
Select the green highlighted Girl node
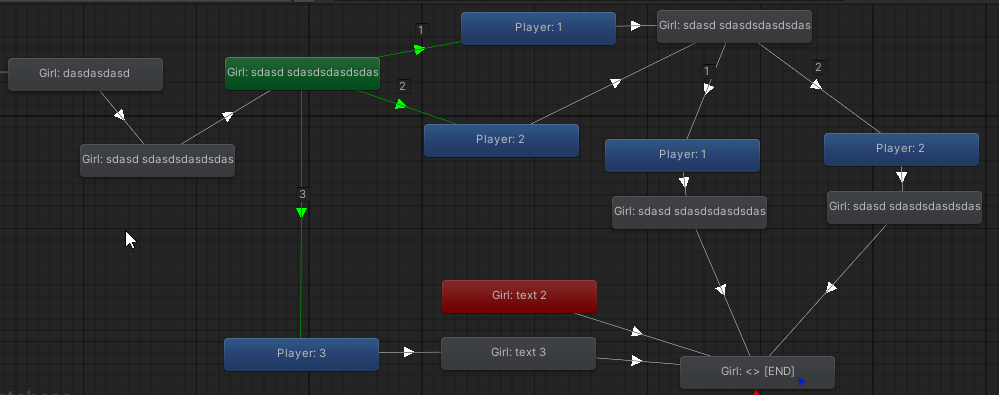303,73
